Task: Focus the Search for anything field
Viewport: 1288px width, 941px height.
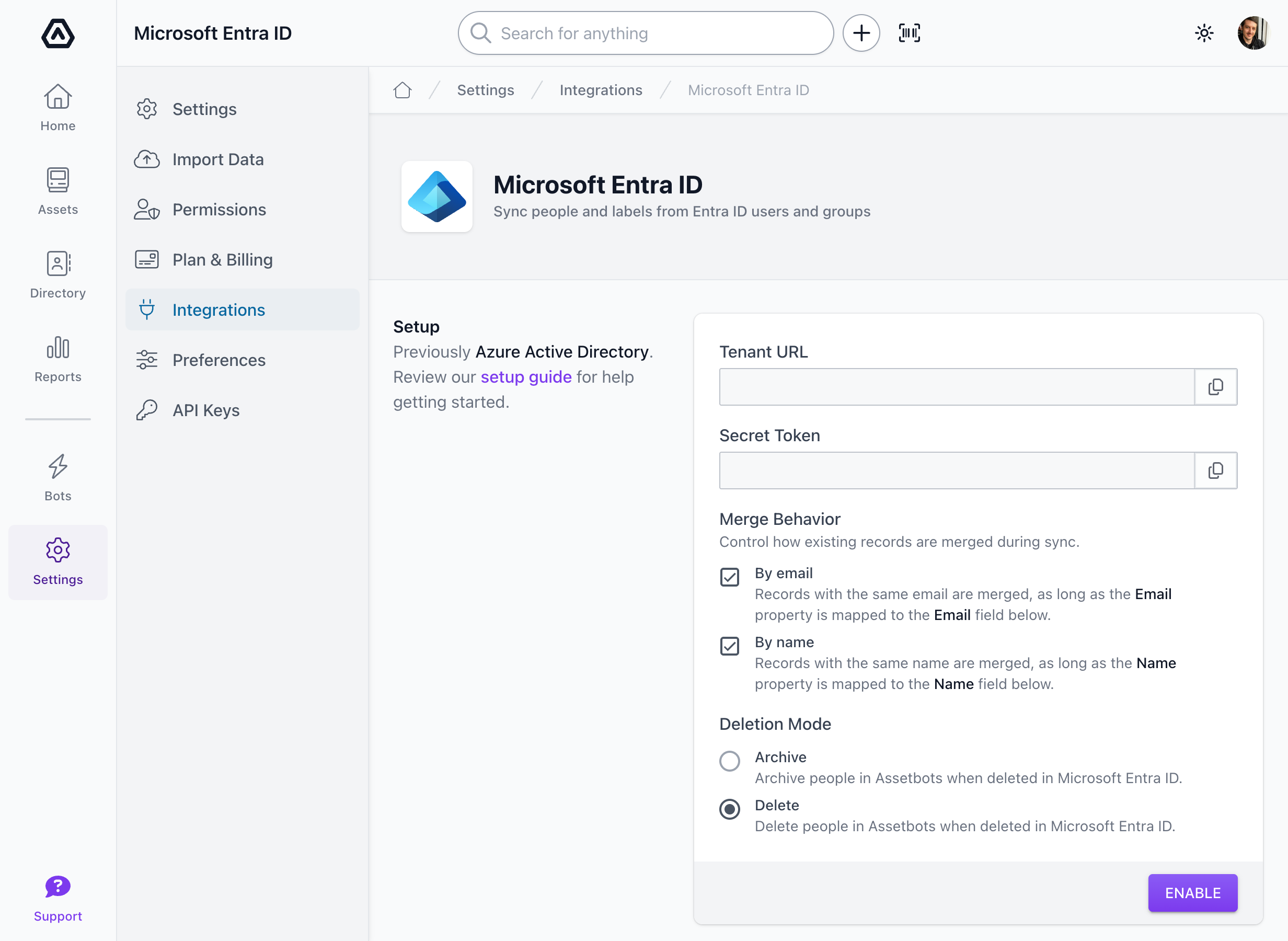Action: click(x=646, y=33)
